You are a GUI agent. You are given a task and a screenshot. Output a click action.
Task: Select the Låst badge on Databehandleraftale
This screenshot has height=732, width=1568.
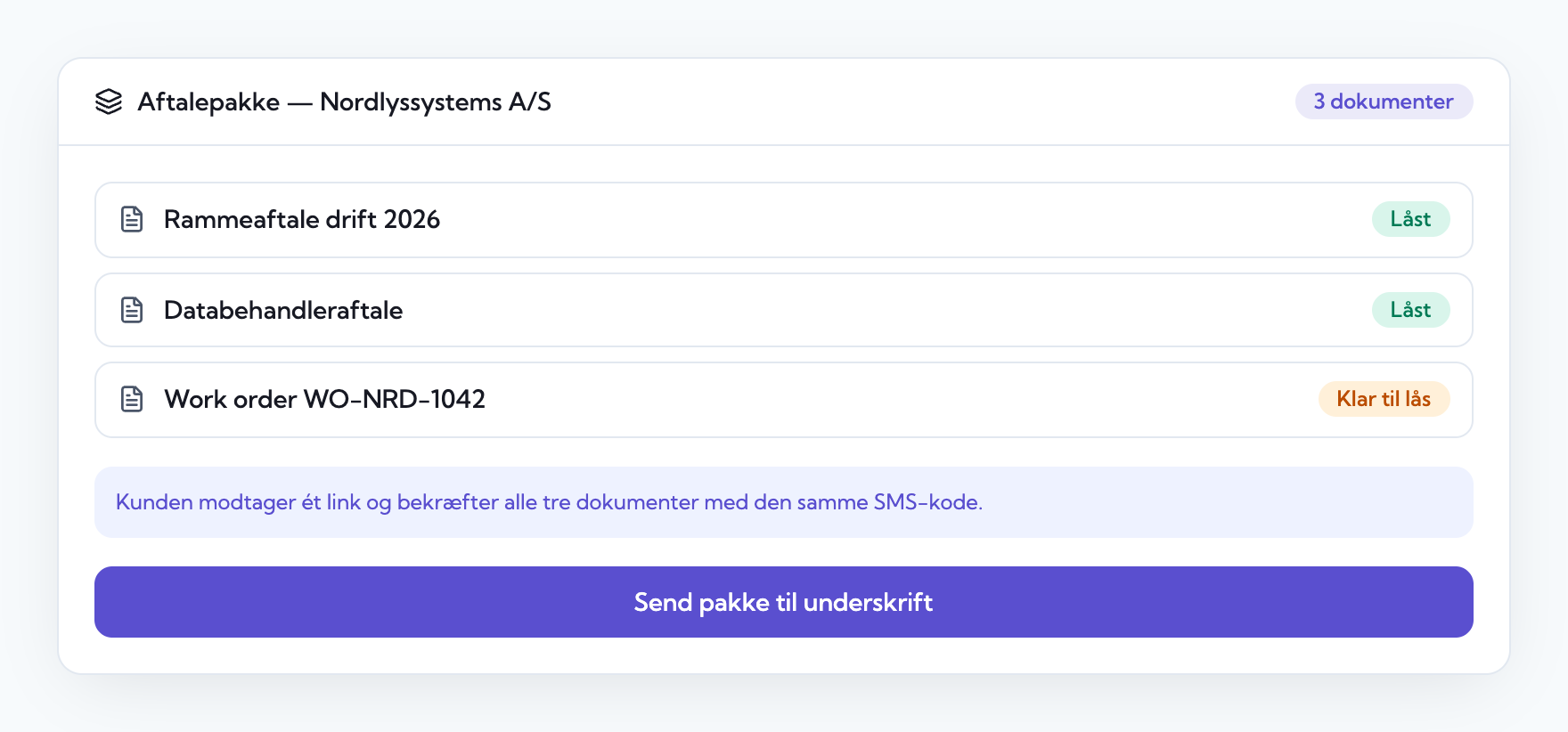pyautogui.click(x=1410, y=310)
